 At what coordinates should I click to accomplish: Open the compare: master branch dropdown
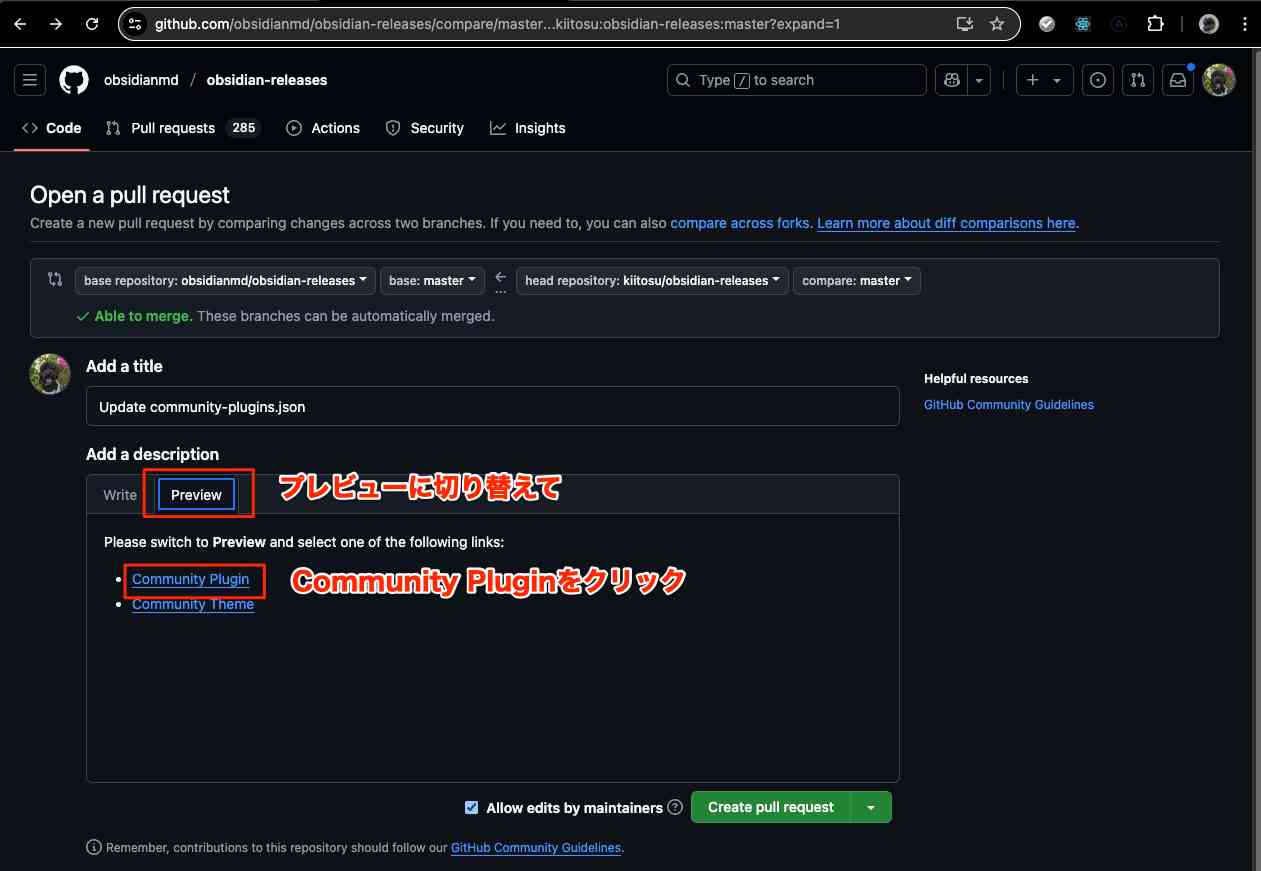click(856, 281)
